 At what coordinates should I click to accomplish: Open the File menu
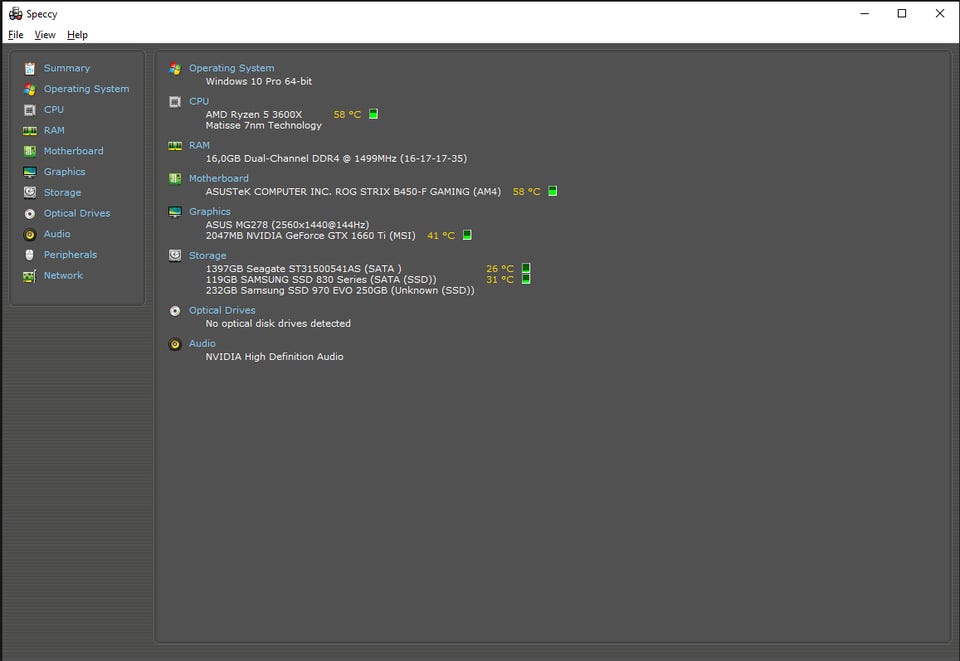coord(16,35)
